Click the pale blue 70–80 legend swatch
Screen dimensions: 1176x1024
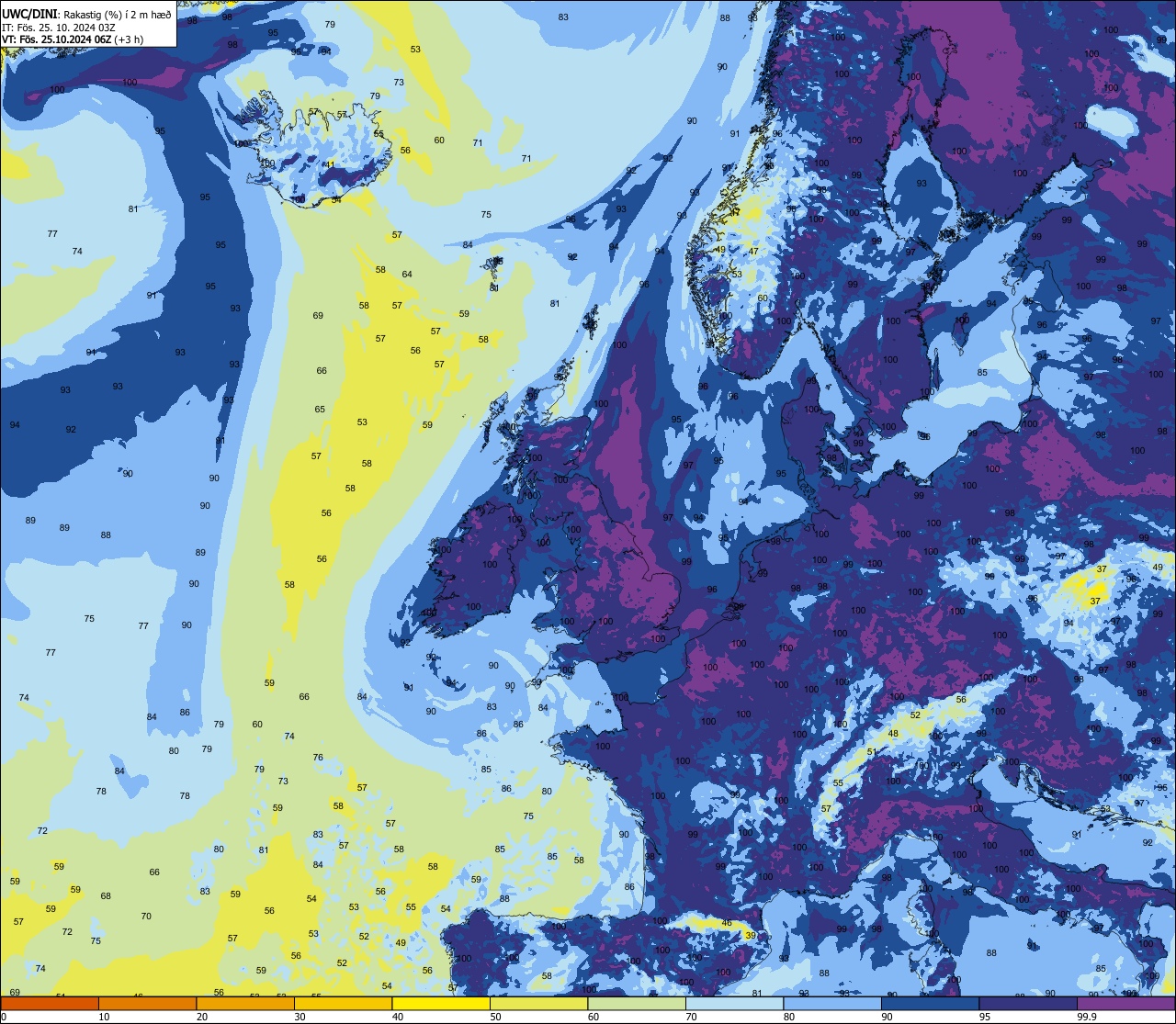[x=734, y=1004]
